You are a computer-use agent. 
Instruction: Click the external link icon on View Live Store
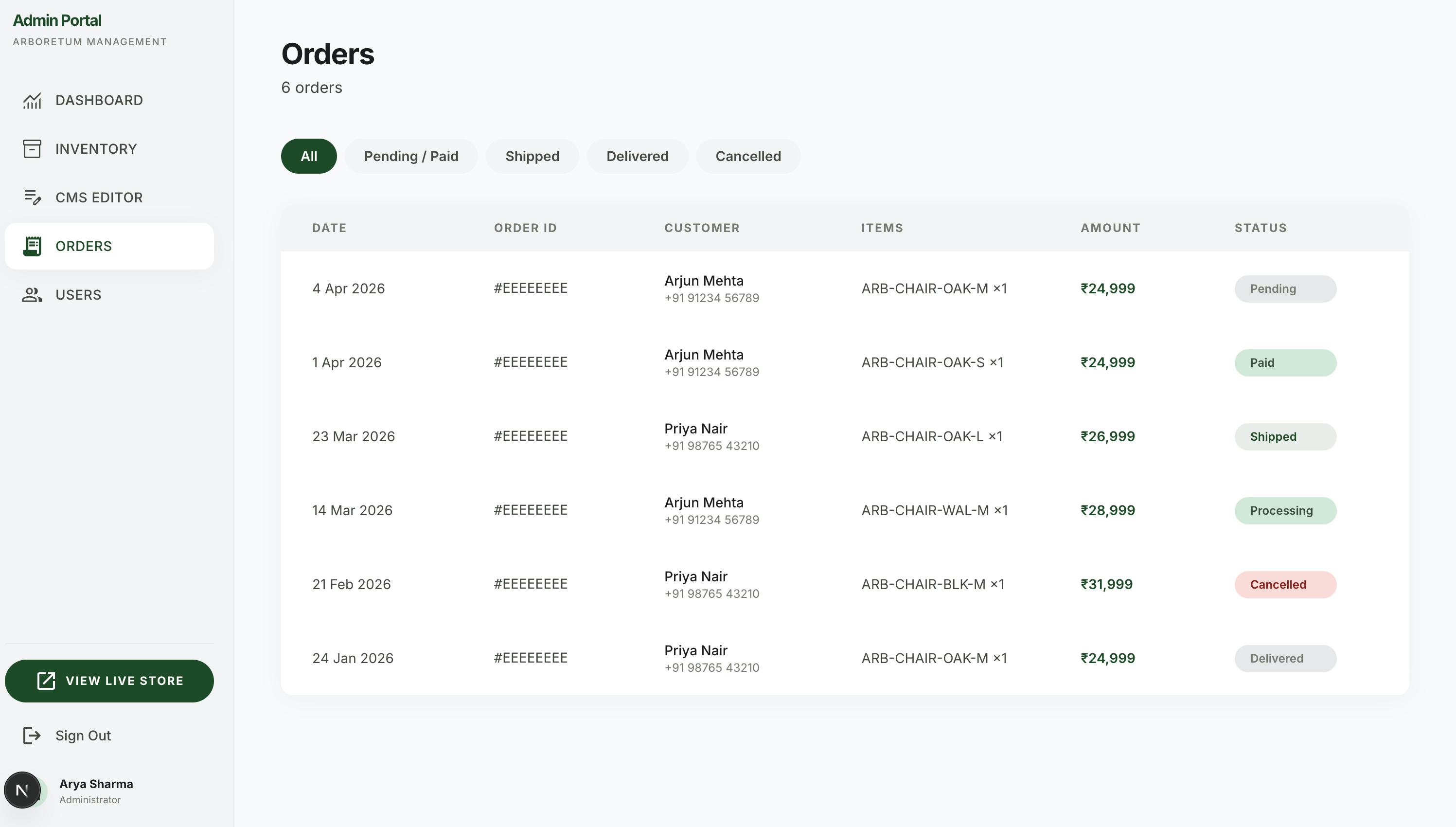pyautogui.click(x=46, y=681)
